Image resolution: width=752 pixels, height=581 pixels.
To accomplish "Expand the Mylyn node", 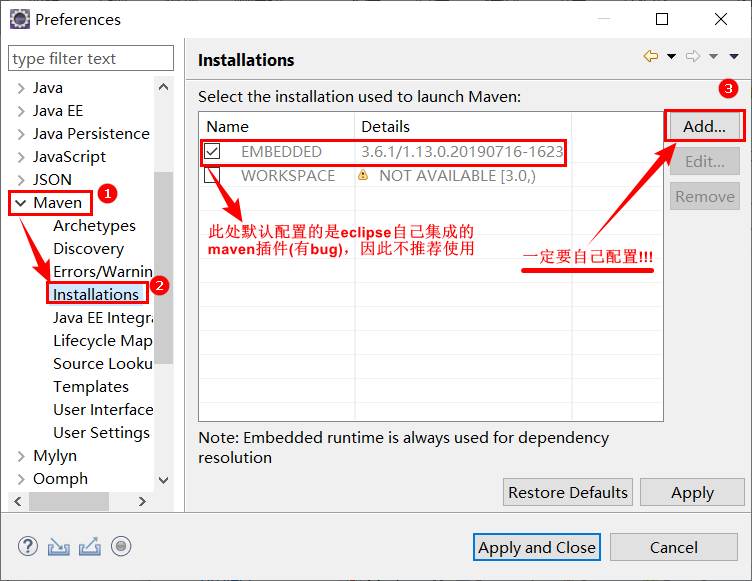I will (x=21, y=456).
